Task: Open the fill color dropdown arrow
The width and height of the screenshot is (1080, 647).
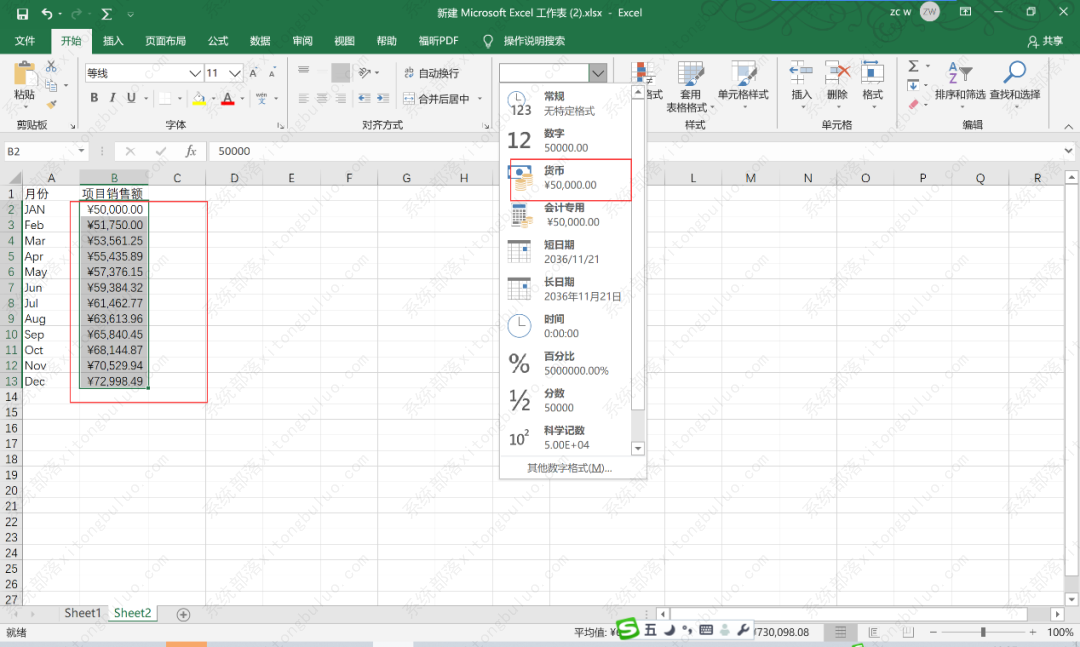Action: coord(214,100)
